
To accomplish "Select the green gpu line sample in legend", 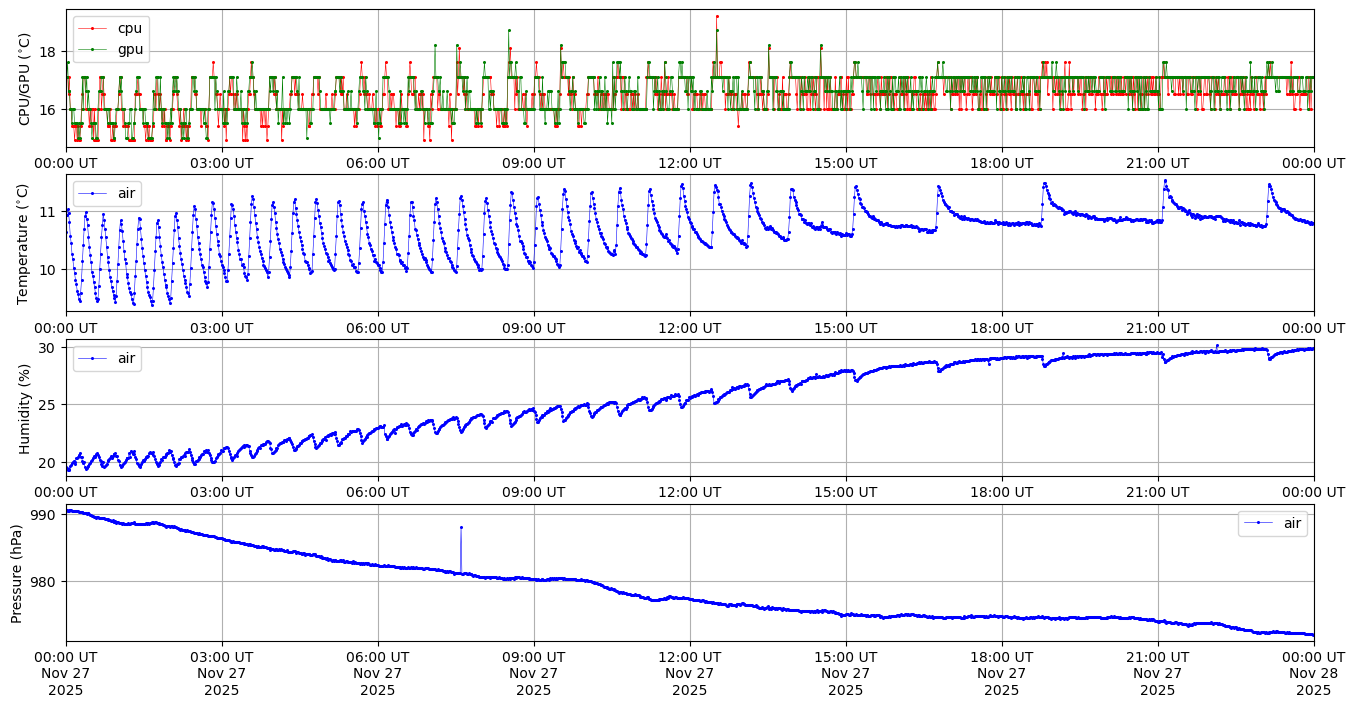I will [93, 48].
